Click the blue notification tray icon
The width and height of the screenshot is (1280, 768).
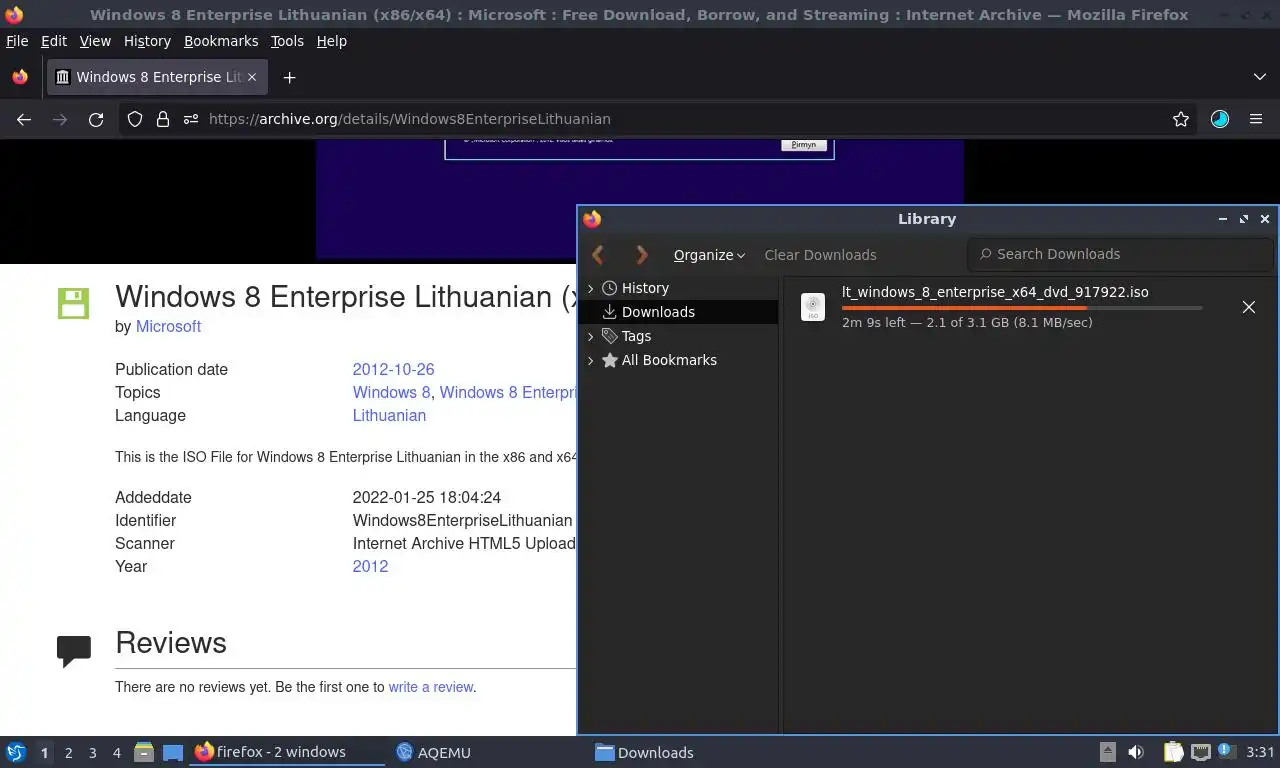point(1225,751)
